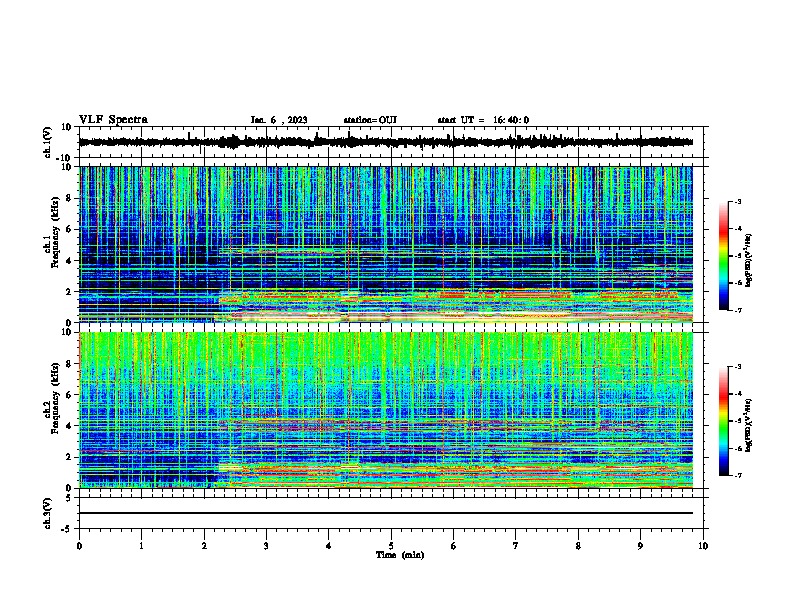Click the "-5" label on upper colorbar

737,256
